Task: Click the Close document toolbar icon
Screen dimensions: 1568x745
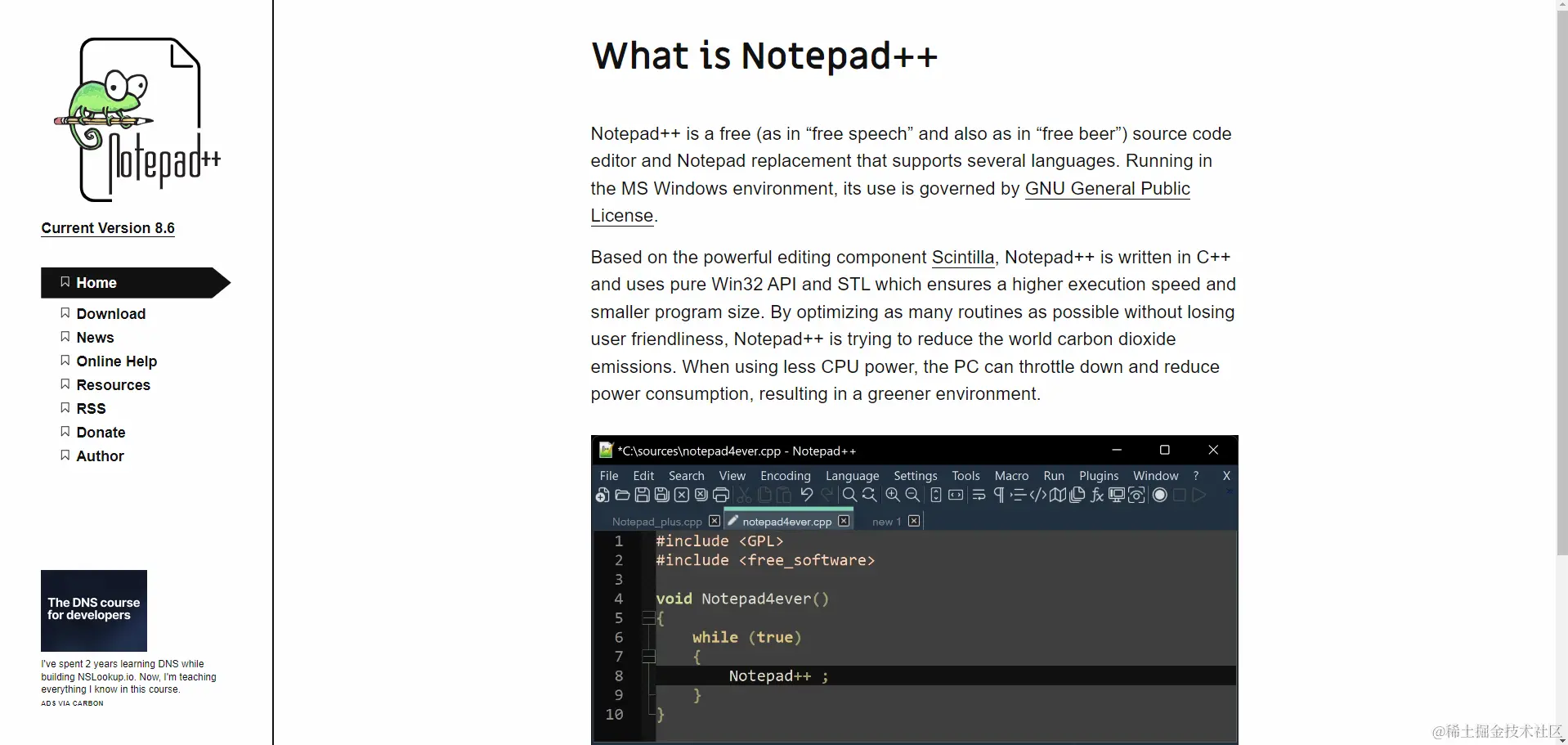Action: coord(682,495)
